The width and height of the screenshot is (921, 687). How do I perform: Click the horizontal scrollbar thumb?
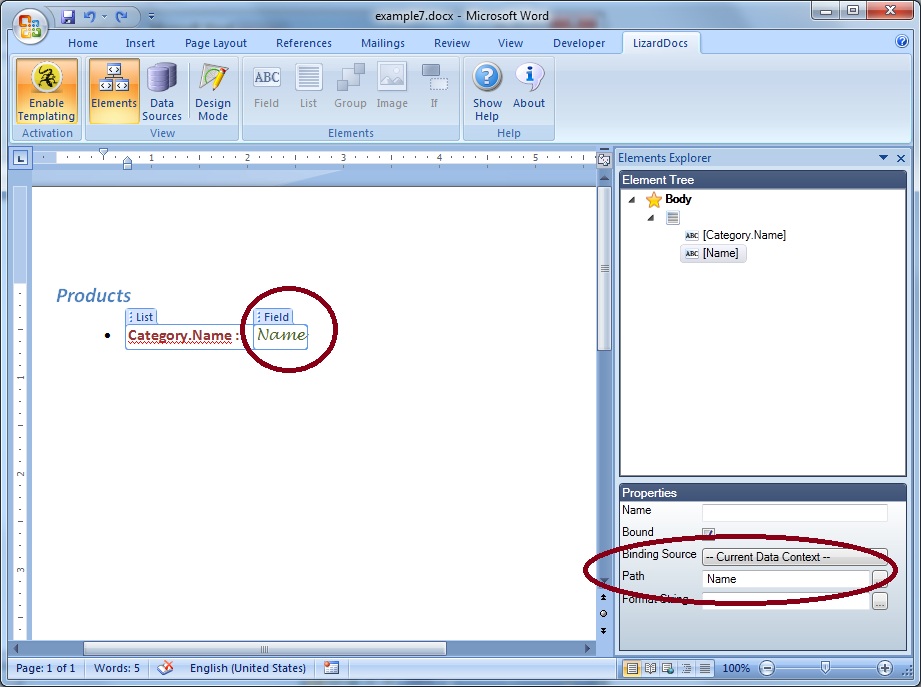264,649
